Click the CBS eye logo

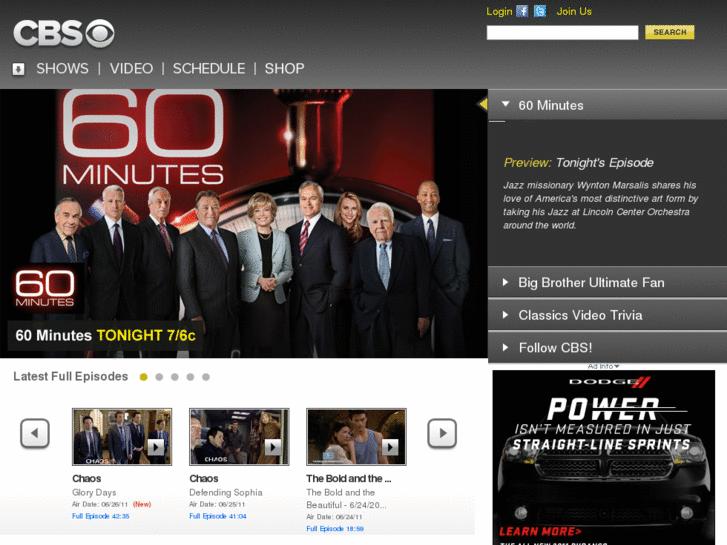tap(64, 33)
